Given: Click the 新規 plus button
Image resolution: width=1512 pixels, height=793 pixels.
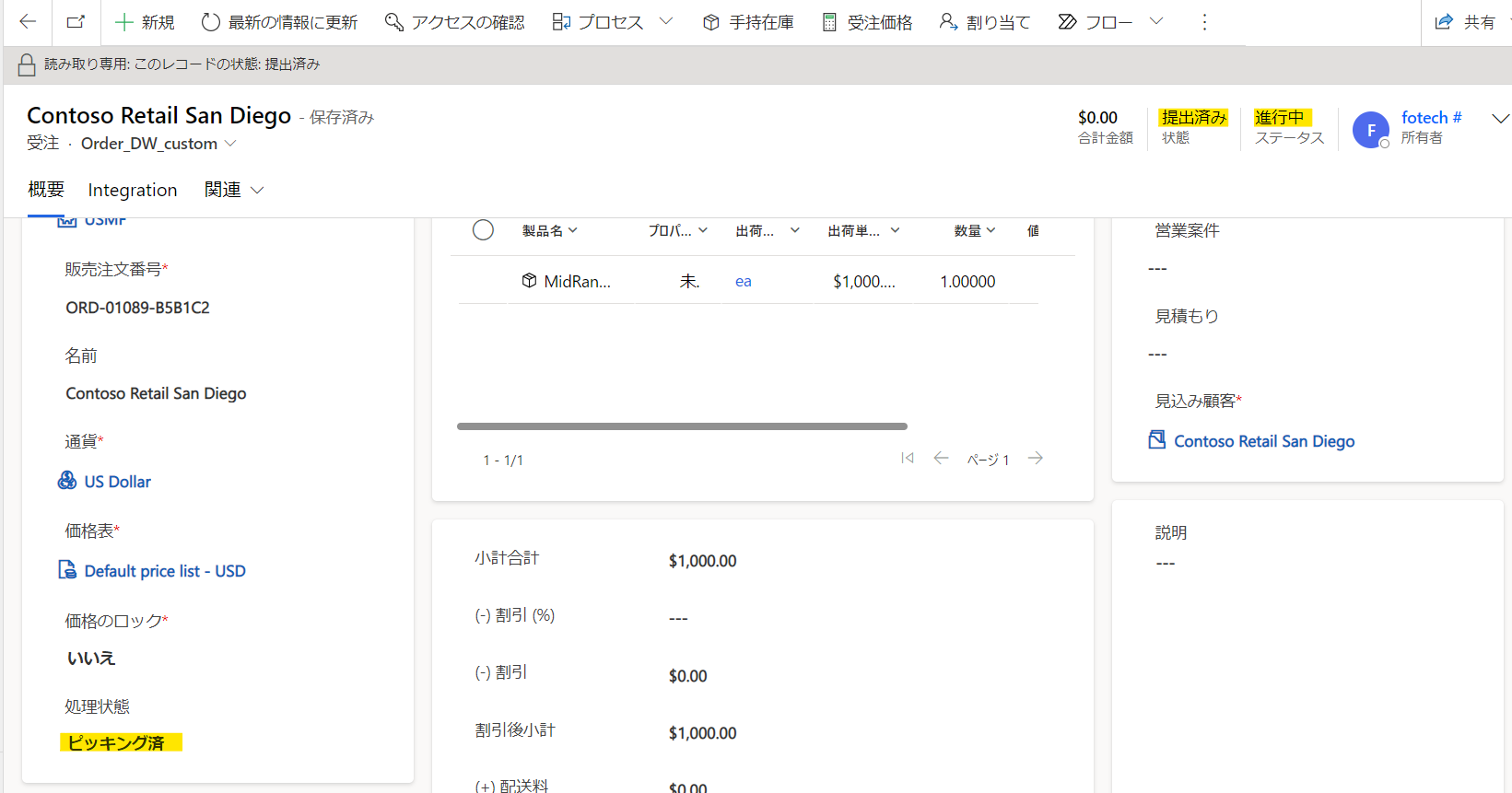Looking at the screenshot, I should pos(144,22).
